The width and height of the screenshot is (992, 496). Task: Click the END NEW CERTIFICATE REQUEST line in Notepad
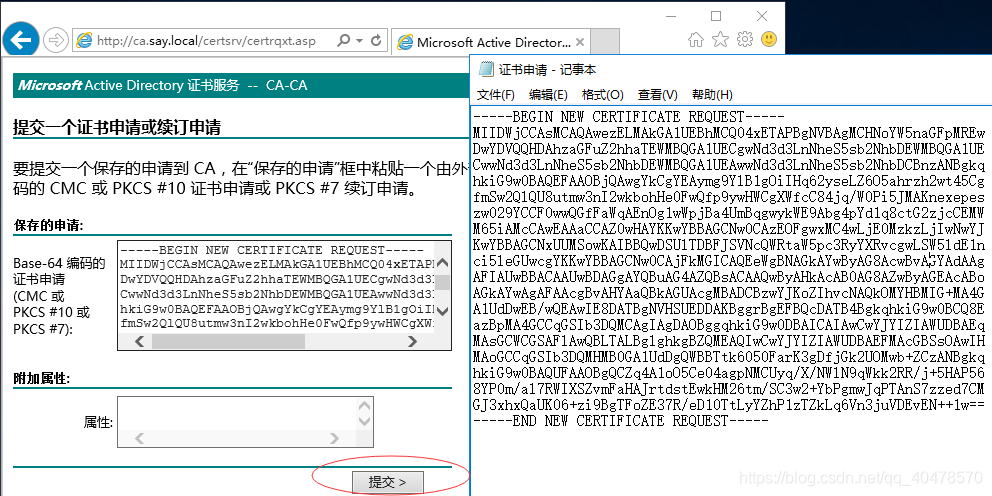tap(621, 421)
